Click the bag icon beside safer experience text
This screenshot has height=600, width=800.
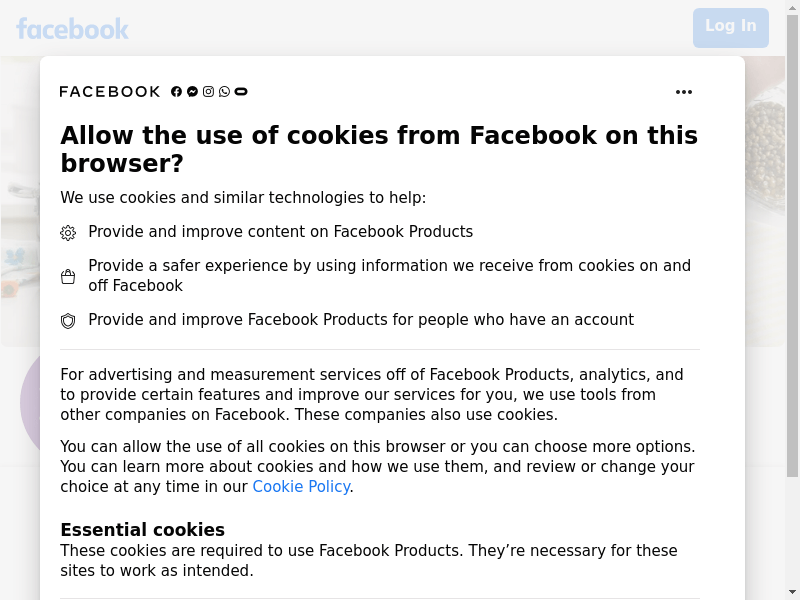(68, 277)
